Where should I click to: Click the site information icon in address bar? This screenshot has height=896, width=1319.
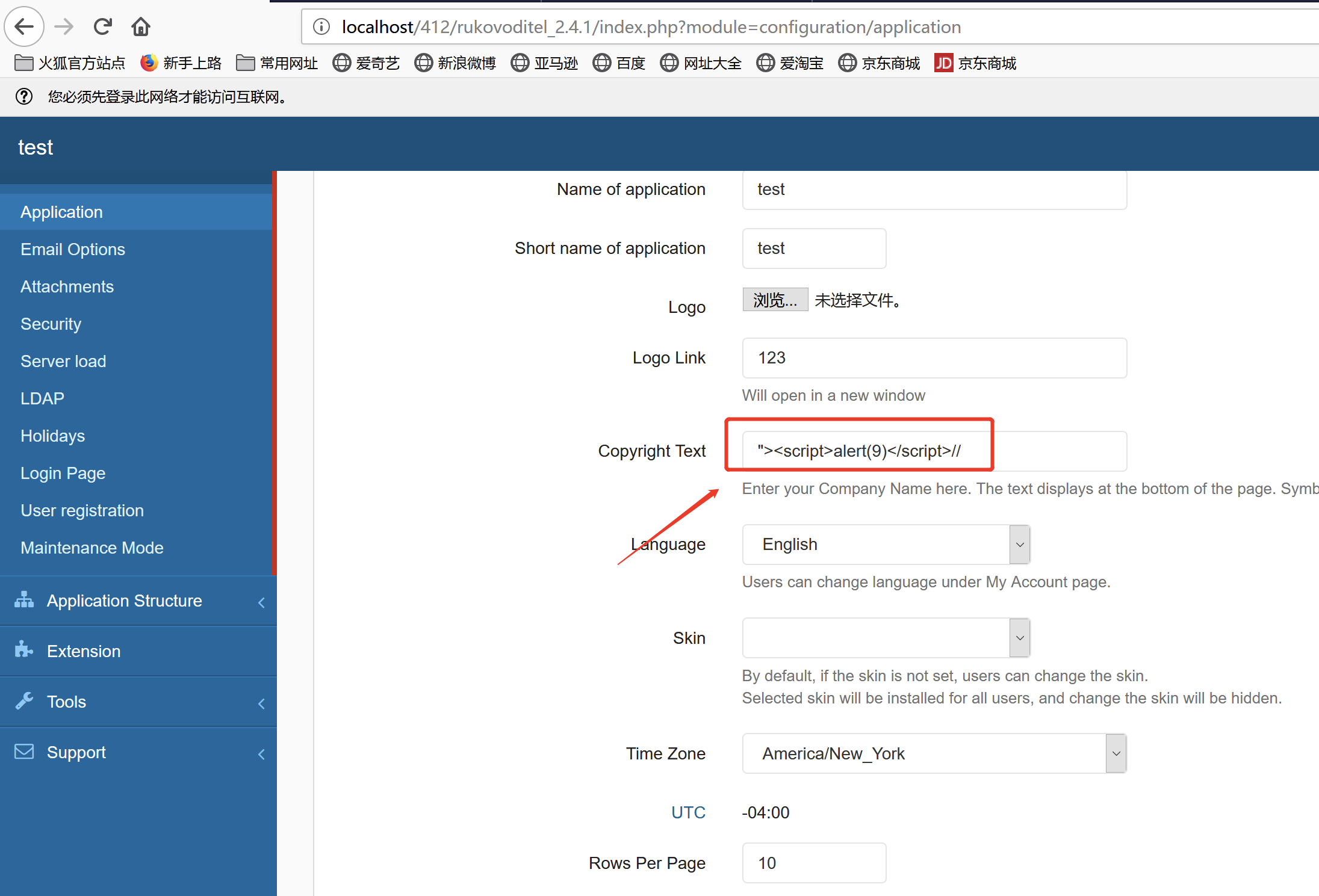[321, 26]
